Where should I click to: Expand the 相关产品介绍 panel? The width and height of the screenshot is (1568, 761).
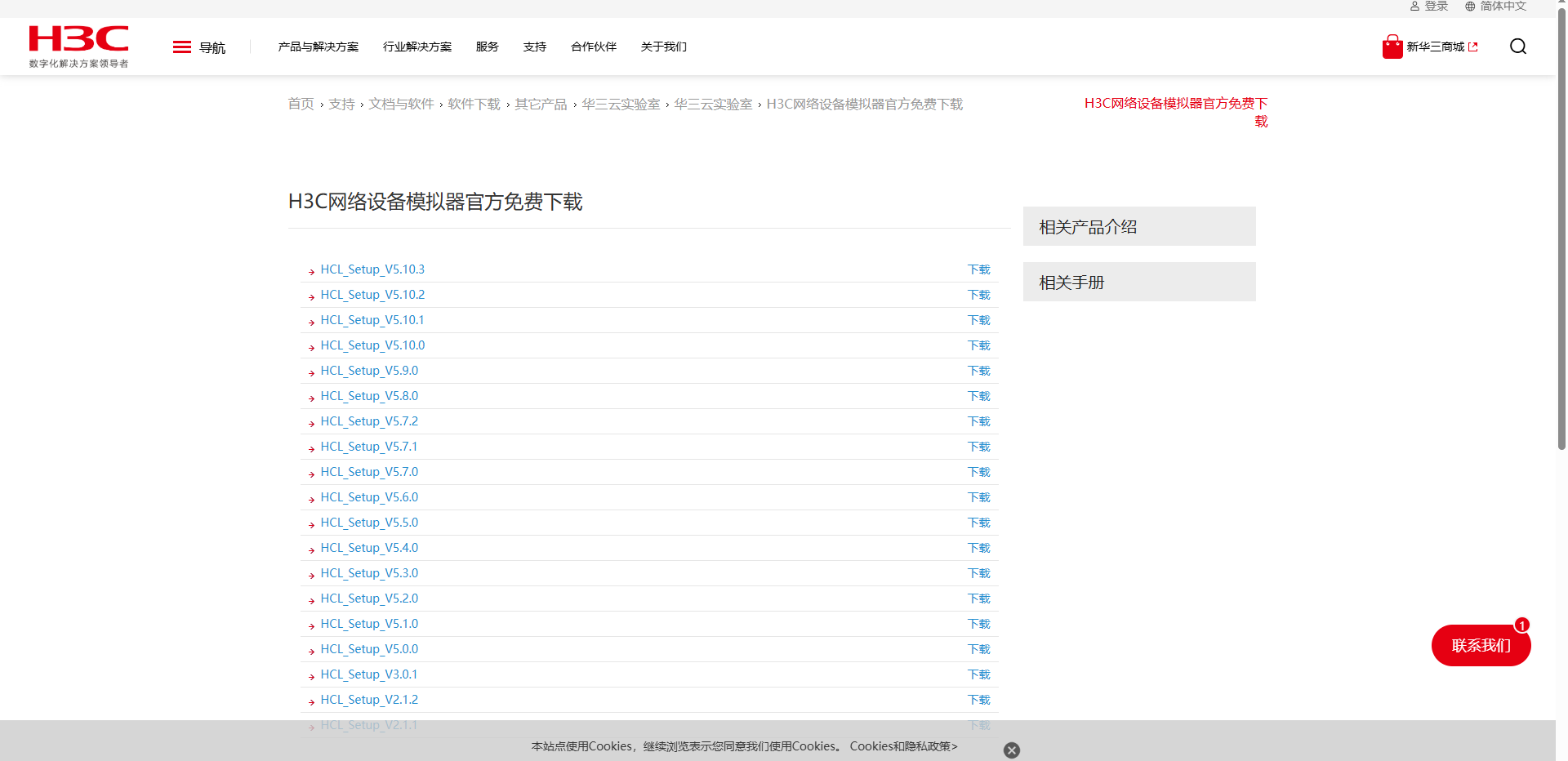point(1138,227)
